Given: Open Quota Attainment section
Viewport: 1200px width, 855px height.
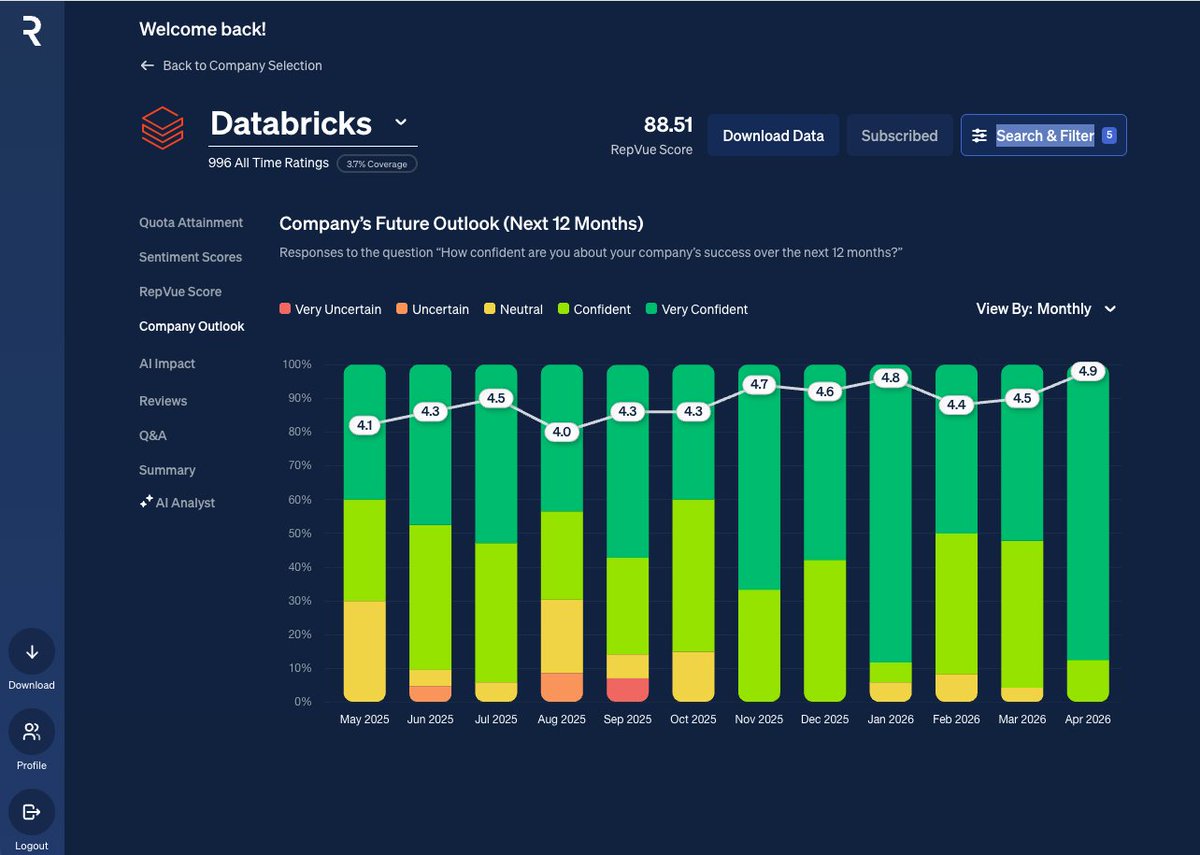Looking at the screenshot, I should pyautogui.click(x=191, y=222).
